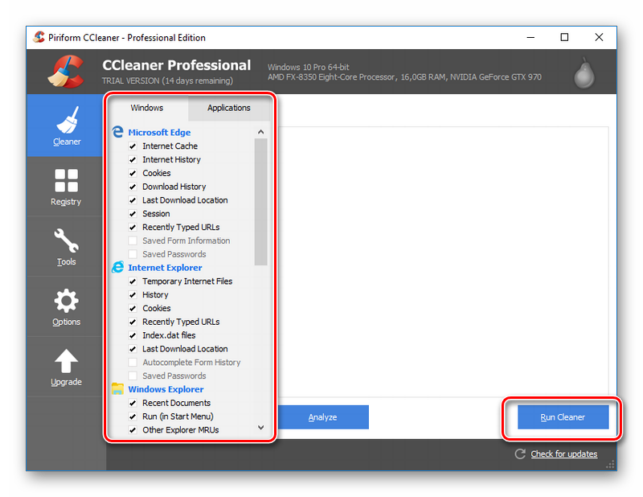Enable Edge Saved Passwords checkbox
The image size is (643, 497).
[132, 254]
